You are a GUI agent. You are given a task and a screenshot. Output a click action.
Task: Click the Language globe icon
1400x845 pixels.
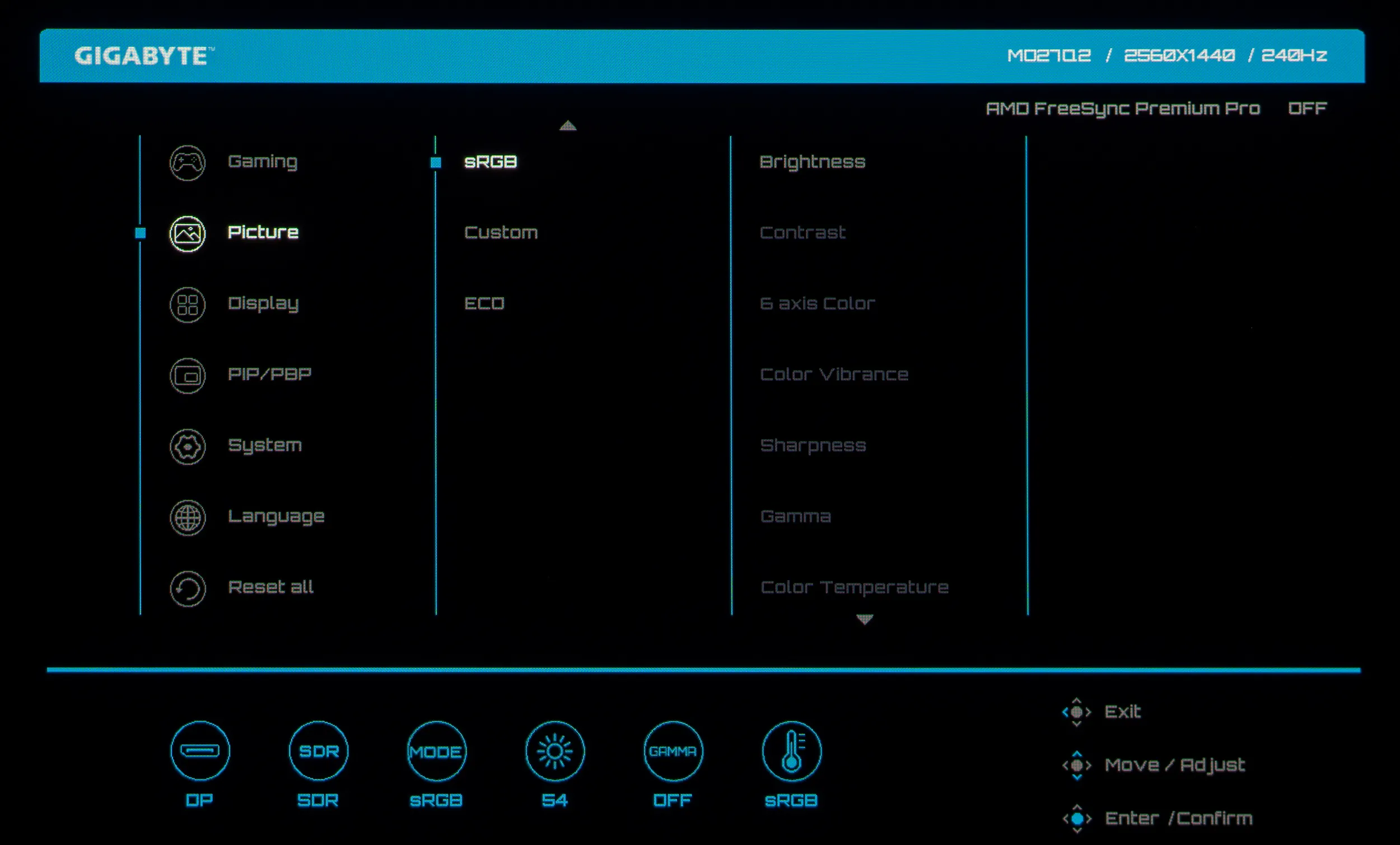[188, 517]
